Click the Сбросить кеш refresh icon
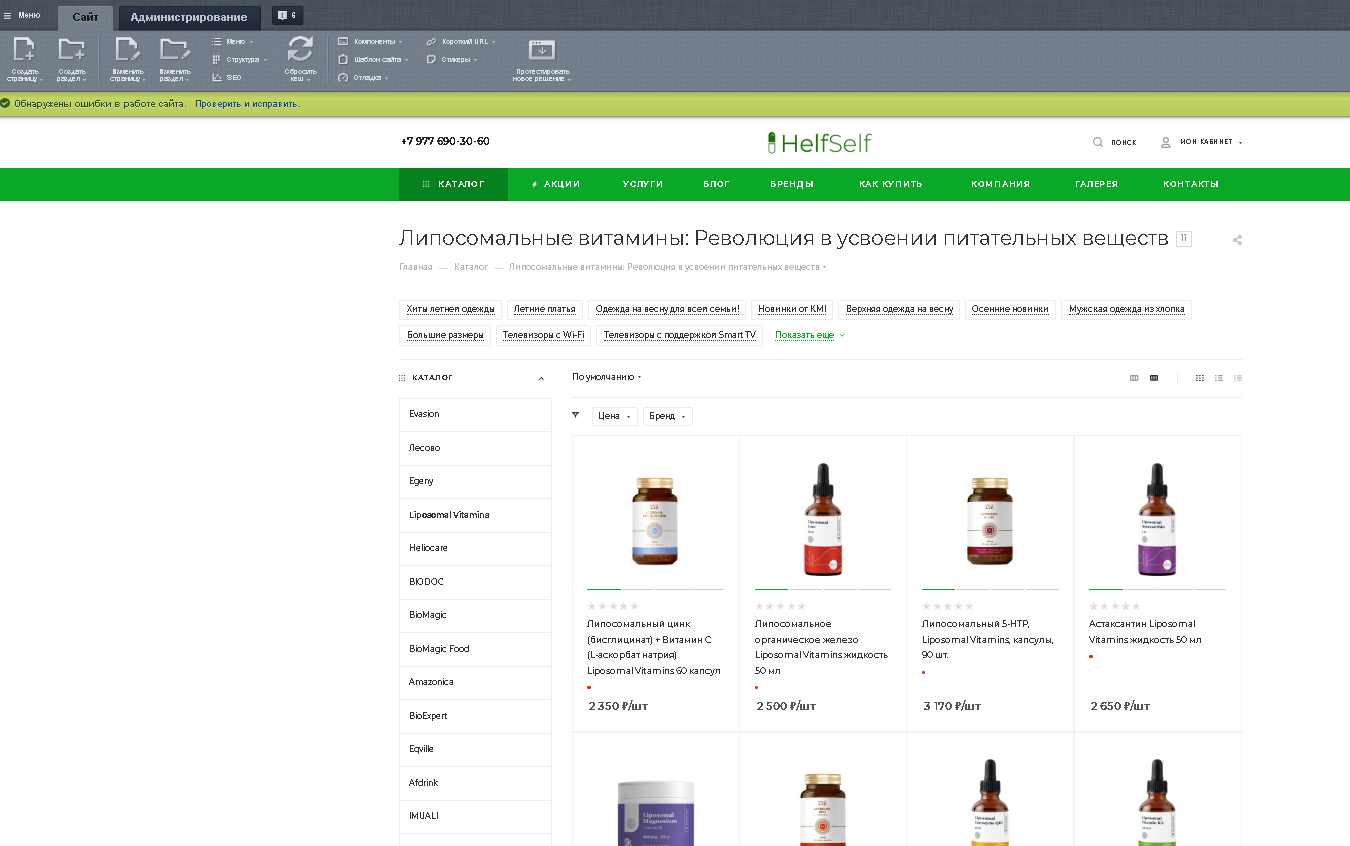 tap(300, 48)
